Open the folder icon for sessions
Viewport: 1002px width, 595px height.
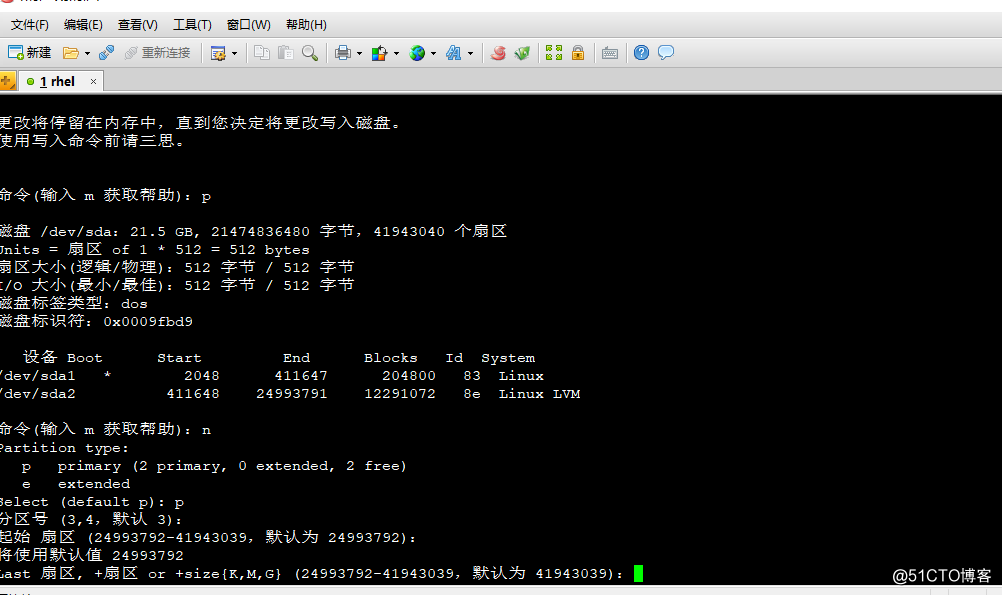tap(70, 53)
